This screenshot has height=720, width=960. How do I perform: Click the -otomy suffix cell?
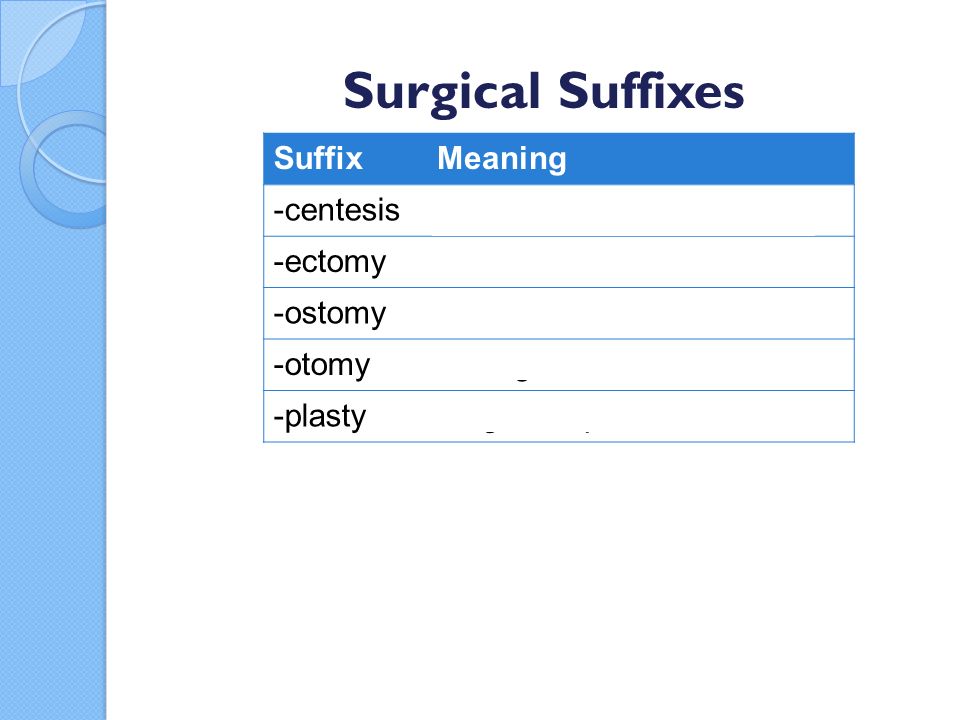tap(346, 365)
